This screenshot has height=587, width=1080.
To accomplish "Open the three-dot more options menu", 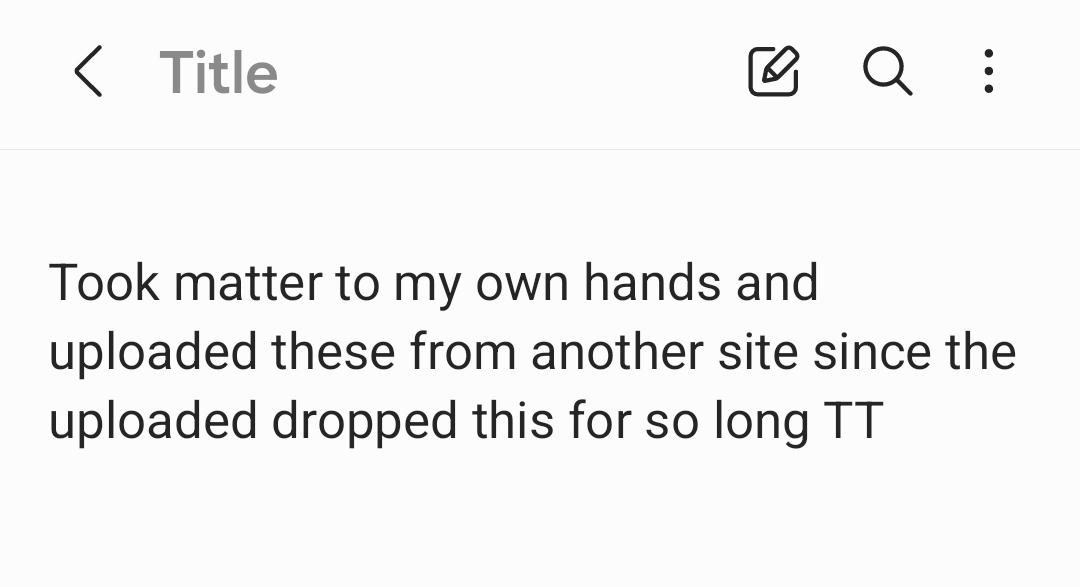I will coord(988,71).
